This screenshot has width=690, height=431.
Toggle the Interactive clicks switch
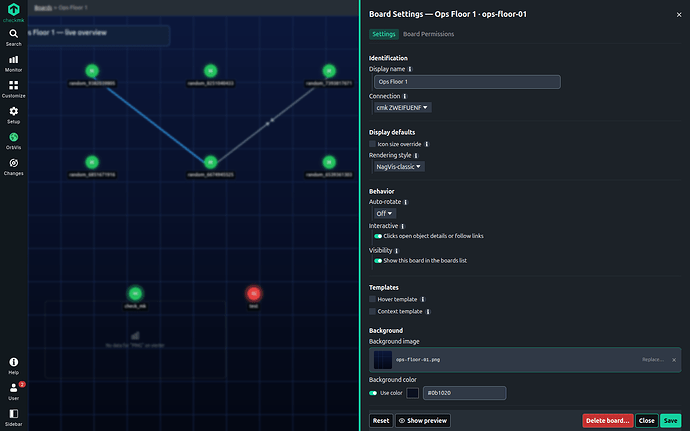pyautogui.click(x=378, y=236)
